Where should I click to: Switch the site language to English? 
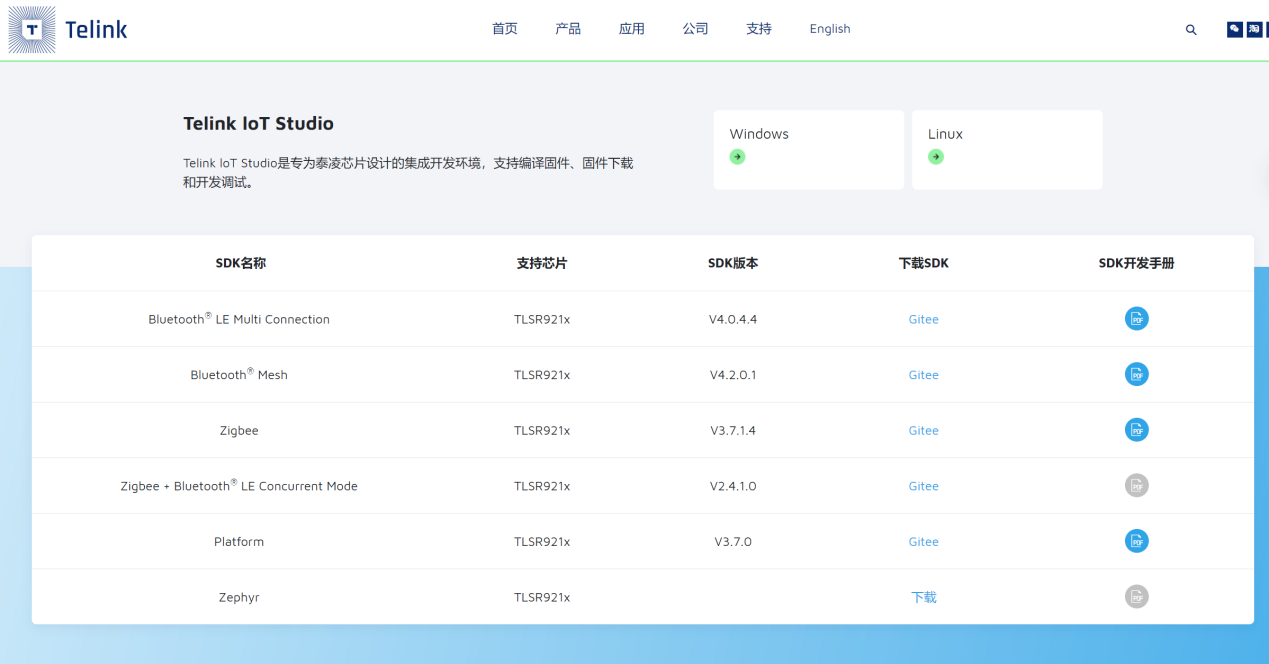click(x=830, y=29)
